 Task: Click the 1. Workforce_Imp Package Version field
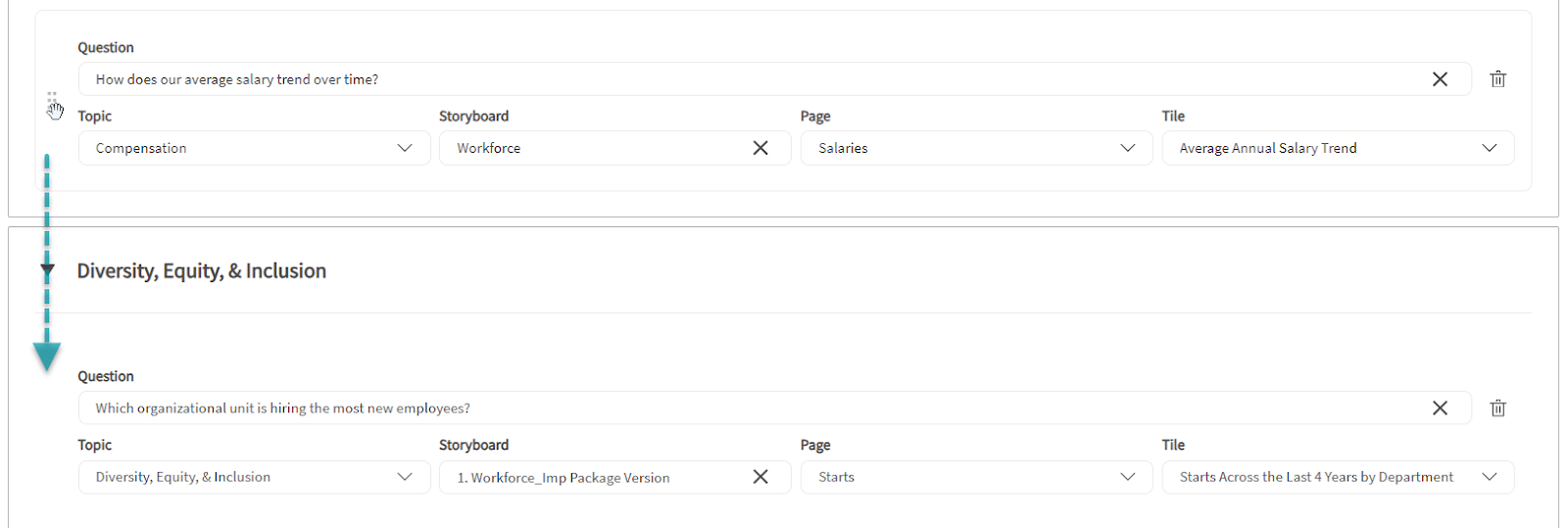point(588,477)
